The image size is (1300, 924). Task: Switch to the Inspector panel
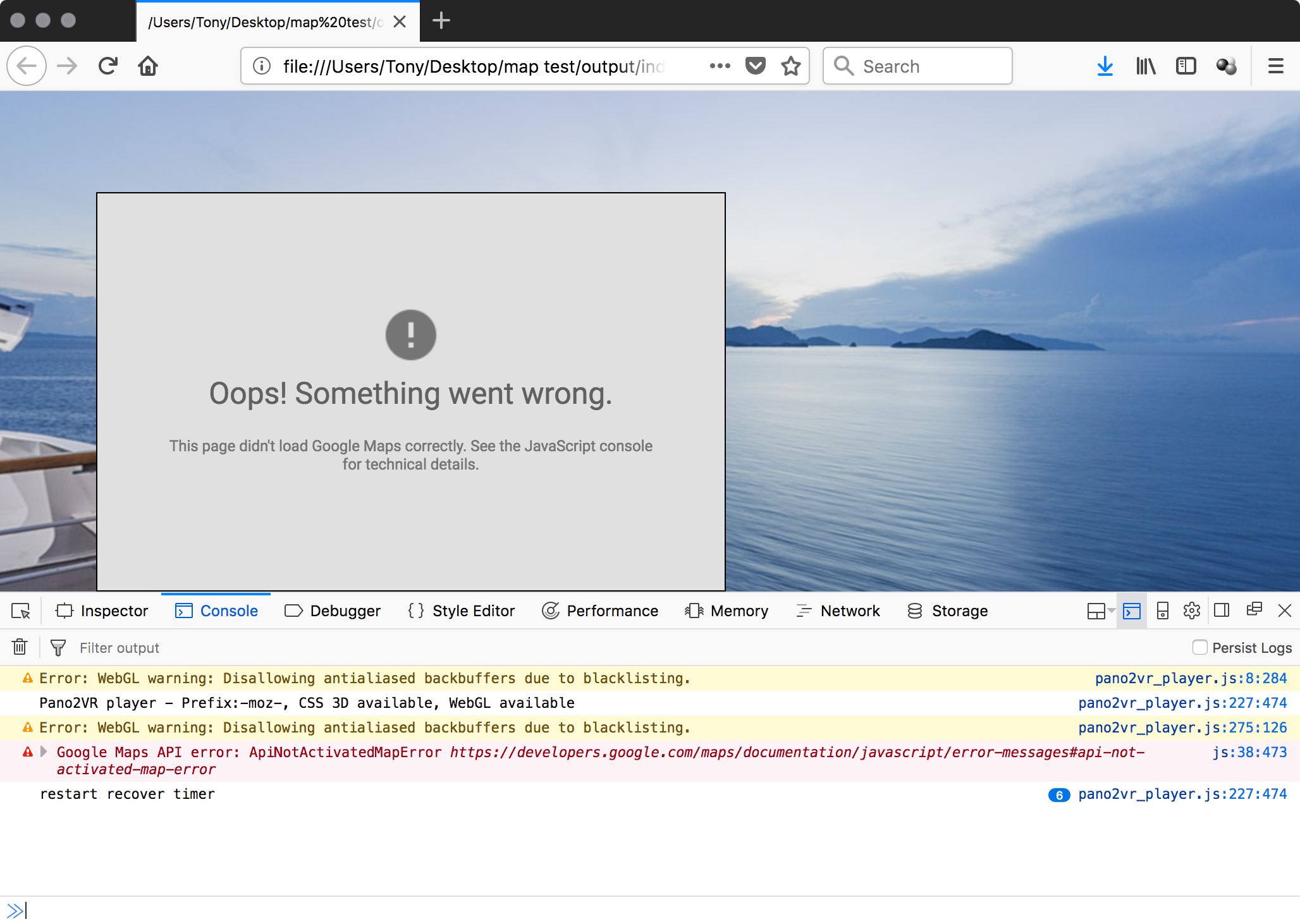pyautogui.click(x=102, y=611)
